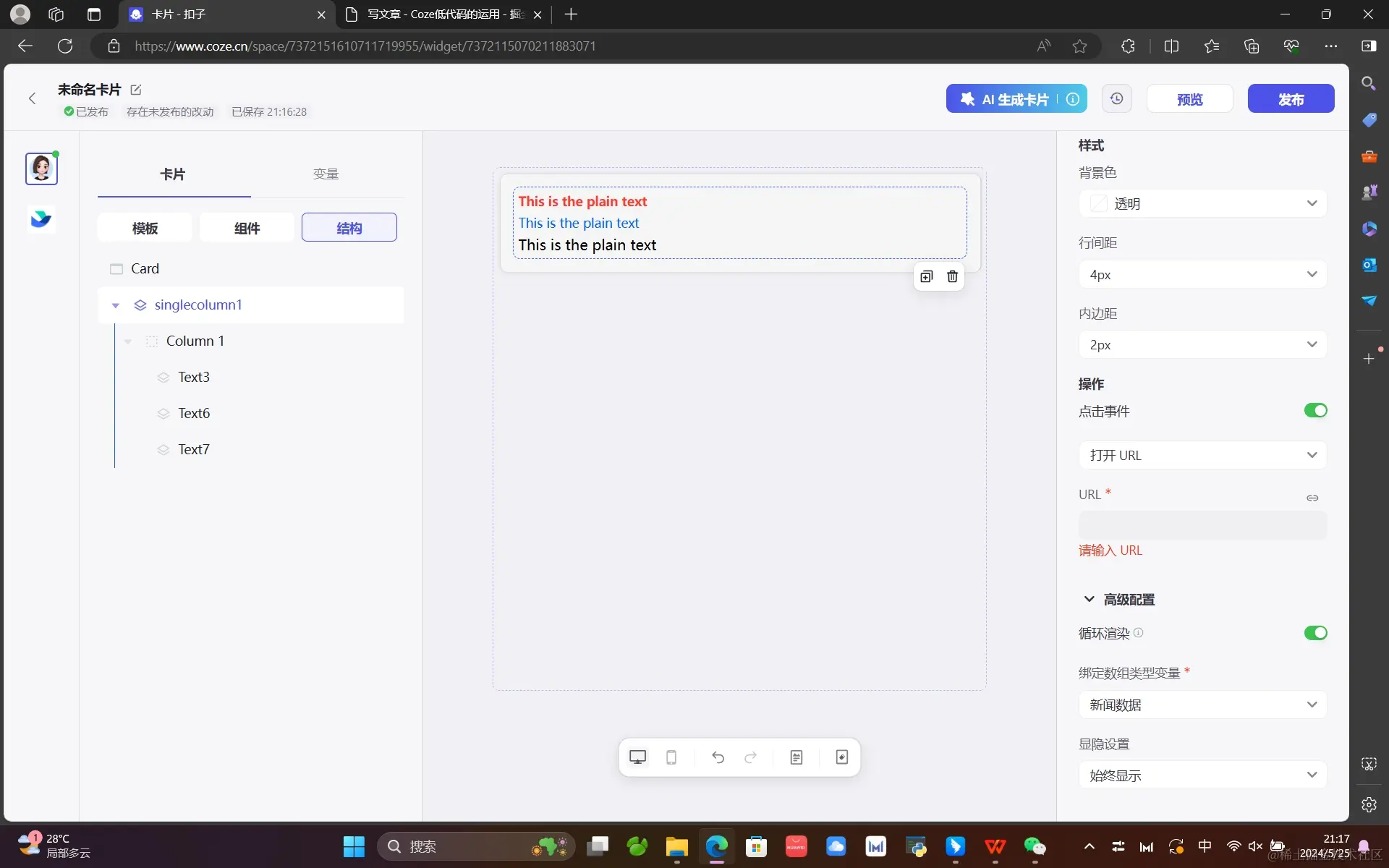The height and width of the screenshot is (868, 1389).
Task: Duplicate the selected singlecolumn component
Action: point(927,276)
